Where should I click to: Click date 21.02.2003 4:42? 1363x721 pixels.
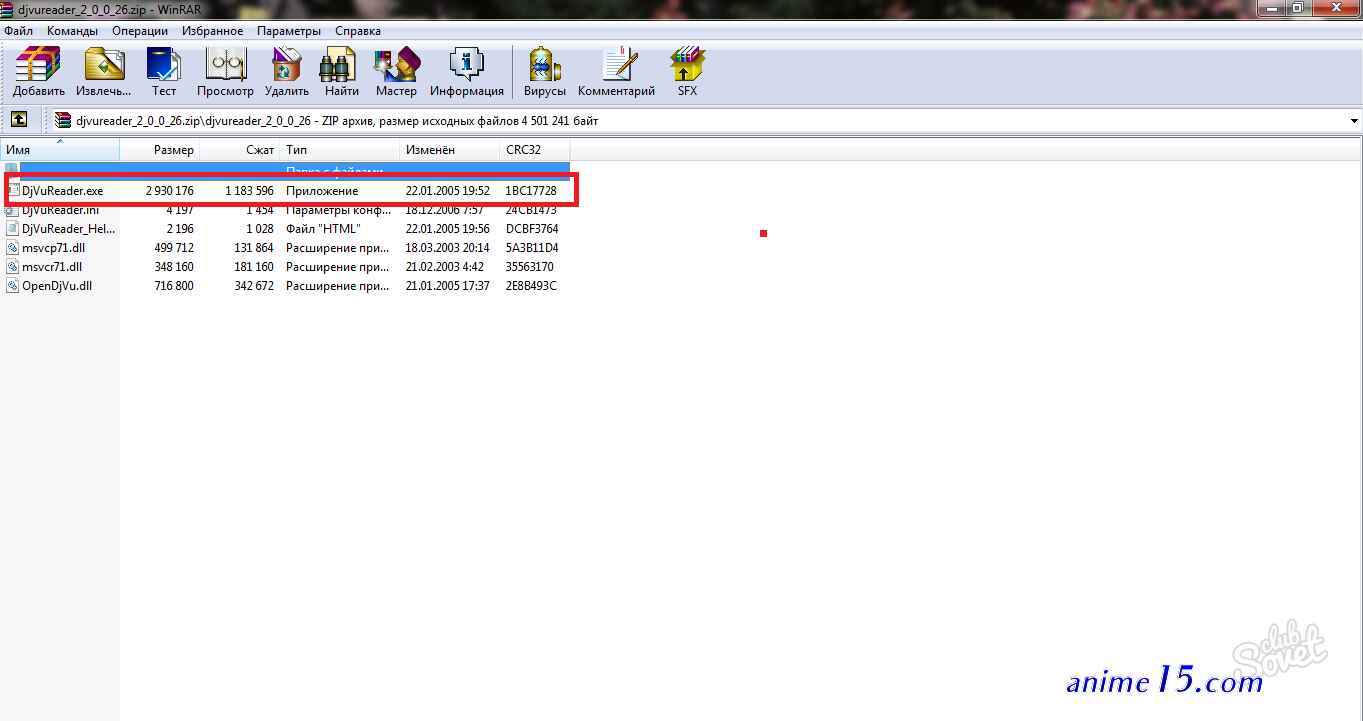coord(443,267)
